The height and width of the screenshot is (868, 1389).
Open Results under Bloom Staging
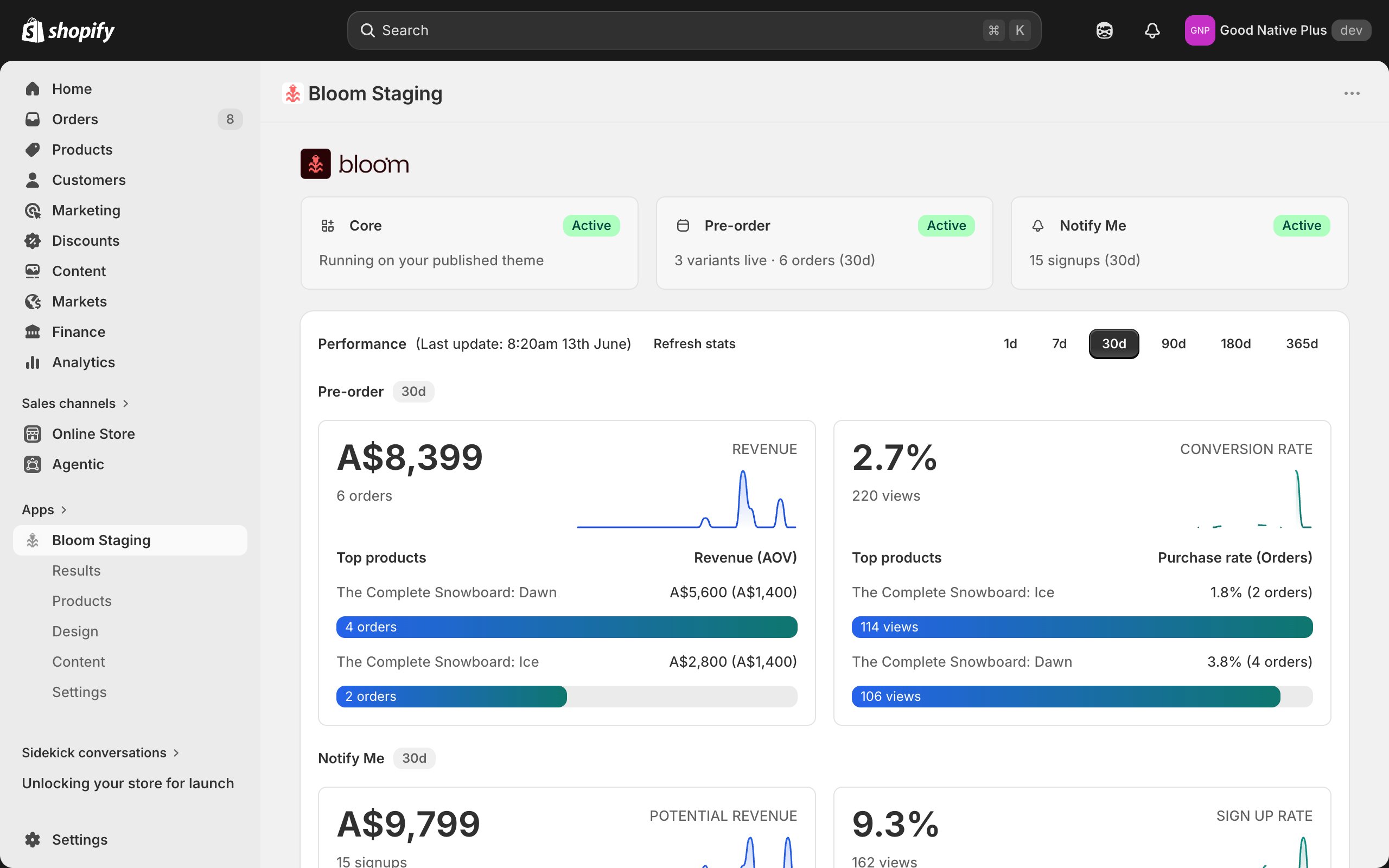pyautogui.click(x=77, y=571)
